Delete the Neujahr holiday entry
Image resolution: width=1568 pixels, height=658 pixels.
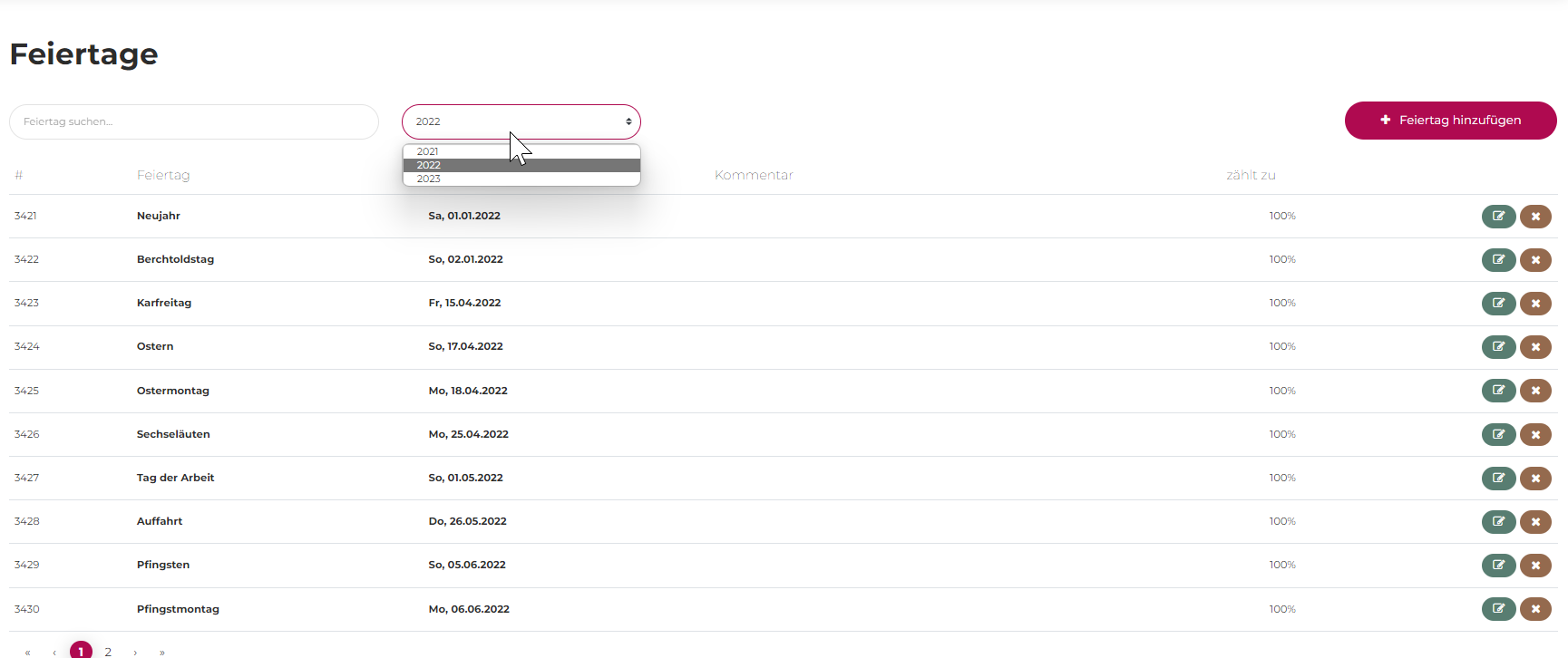click(1535, 217)
